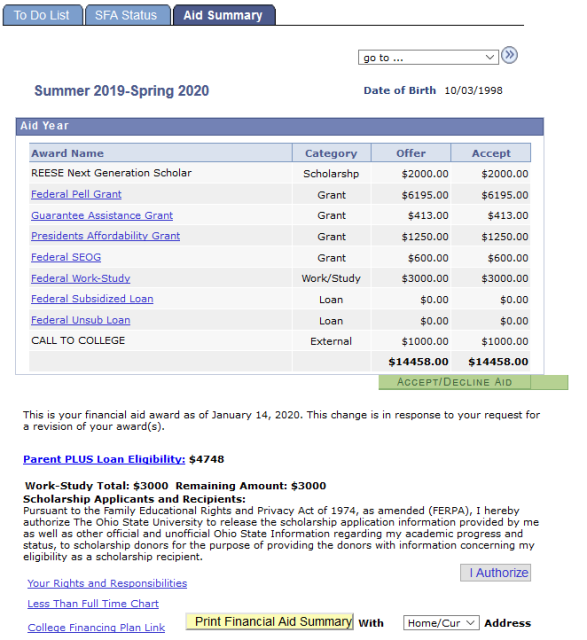The width and height of the screenshot is (587, 640).
Task: Open the Home/Cur address dropdown
Action: [441, 623]
